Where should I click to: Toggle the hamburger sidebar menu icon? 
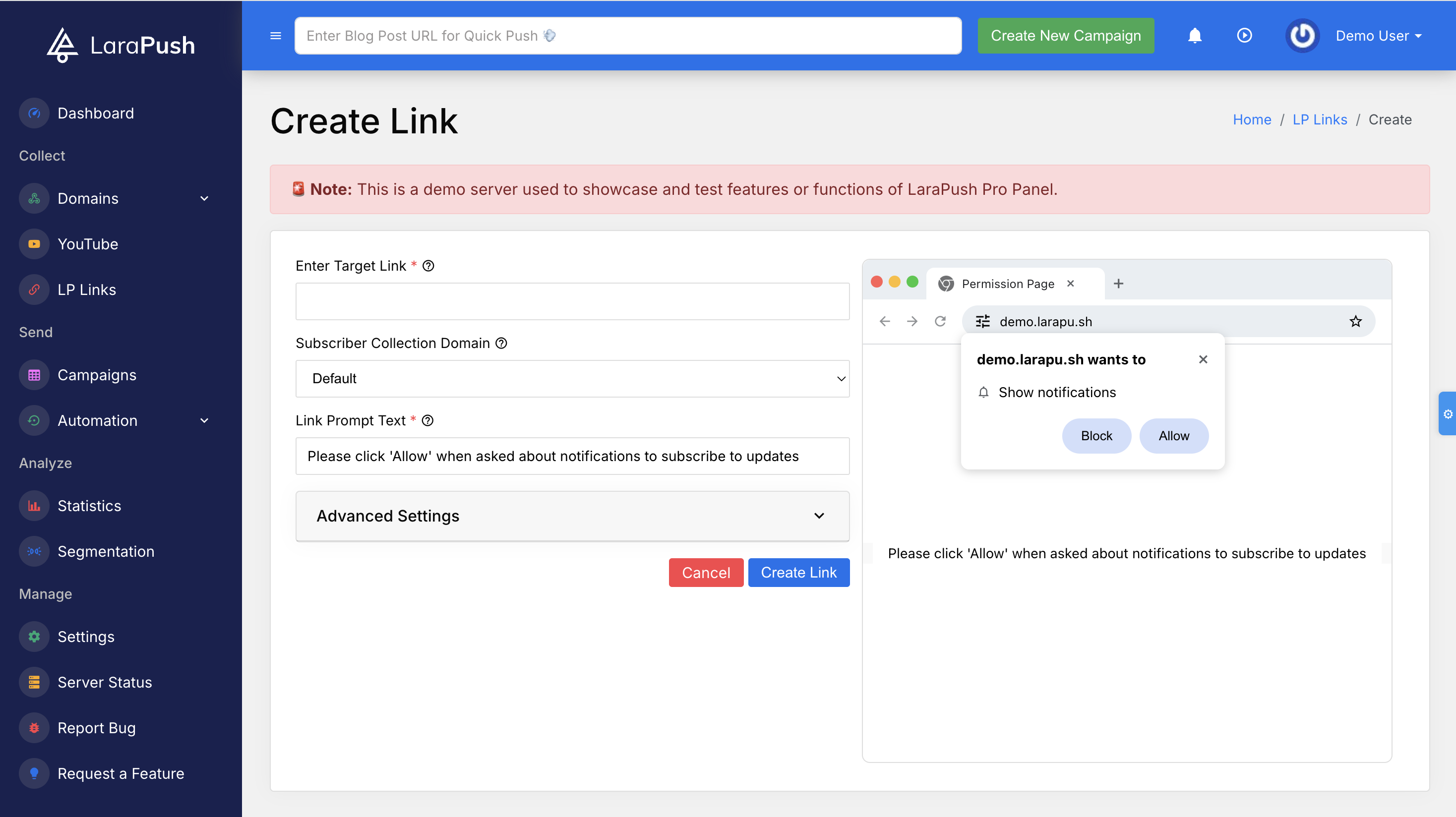276,36
